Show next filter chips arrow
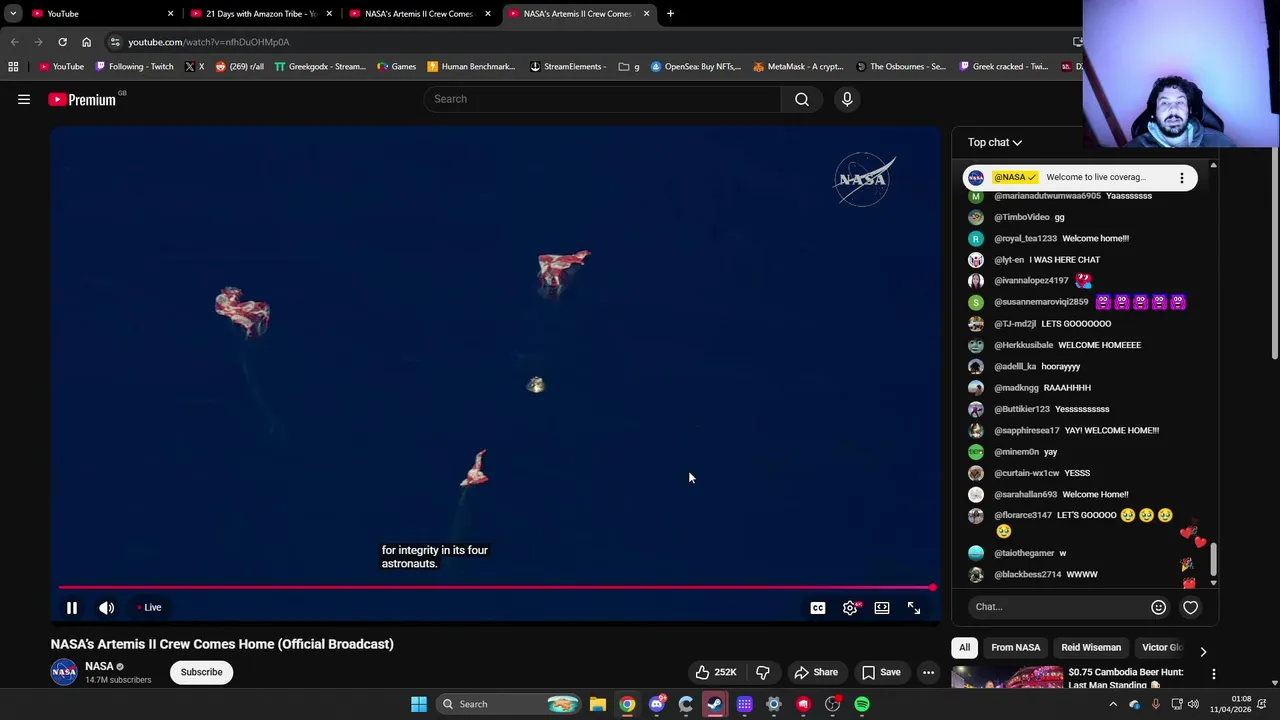Viewport: 1280px width, 720px height. pos(1203,651)
